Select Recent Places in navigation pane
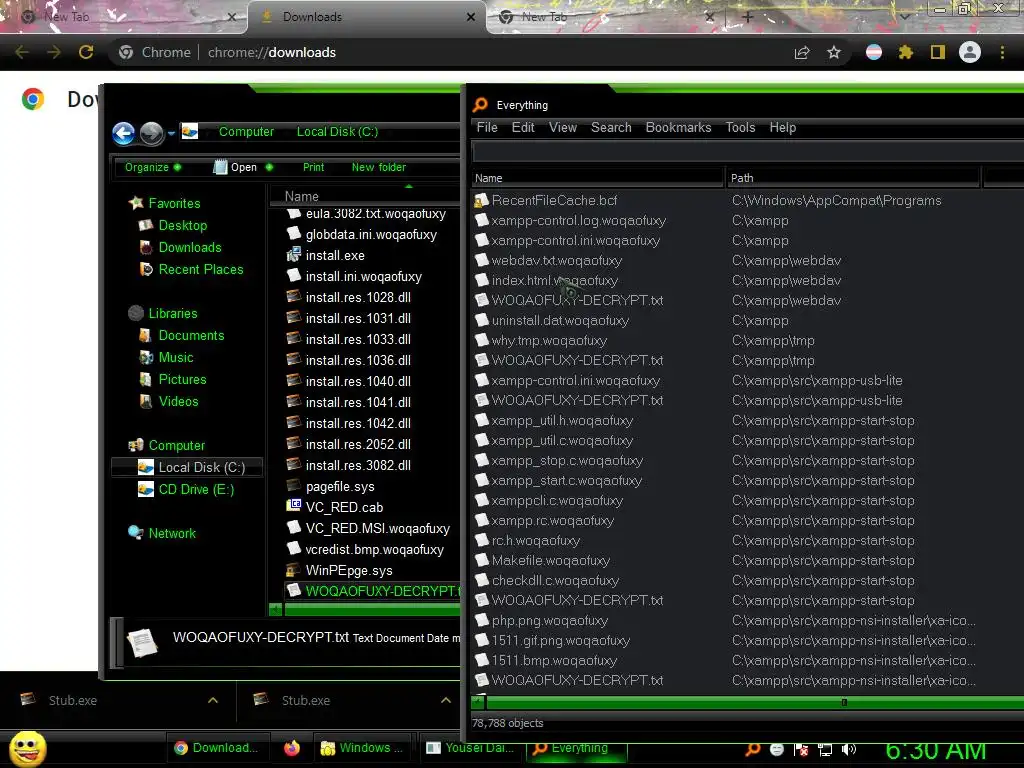This screenshot has width=1024, height=768. coord(191,270)
